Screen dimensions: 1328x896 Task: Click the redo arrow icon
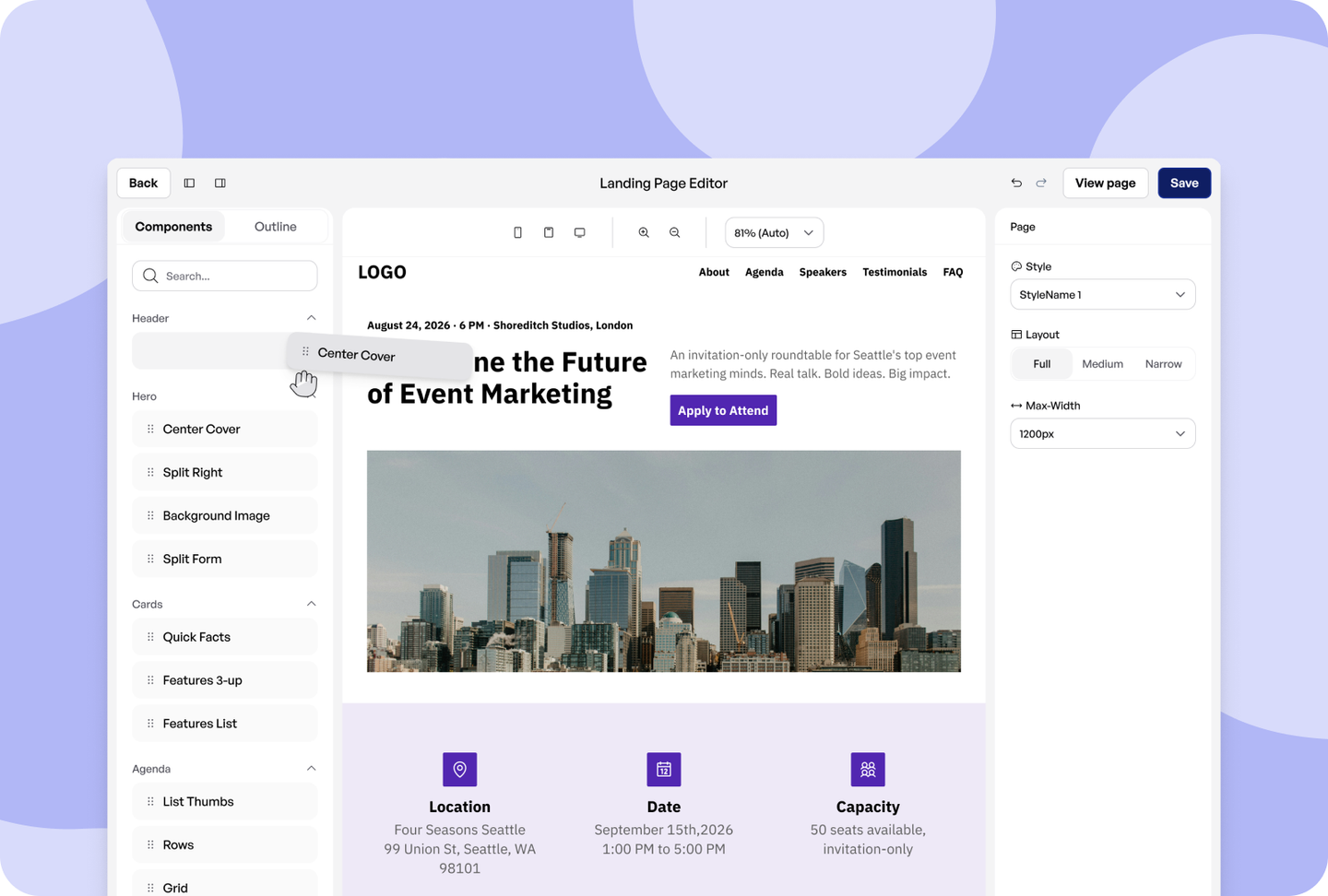point(1041,183)
